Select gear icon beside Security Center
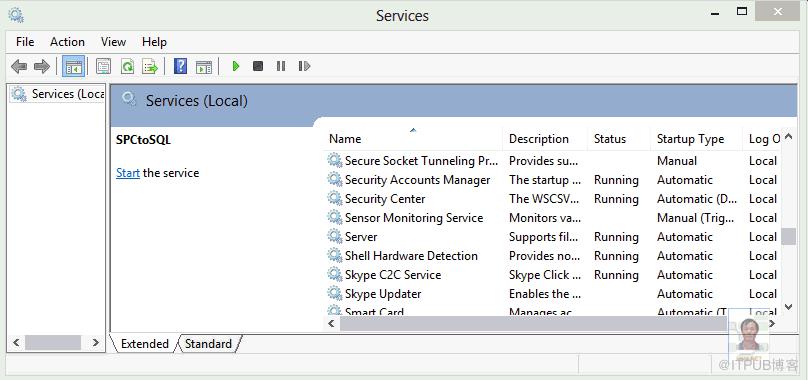This screenshot has width=808, height=380. [335, 199]
